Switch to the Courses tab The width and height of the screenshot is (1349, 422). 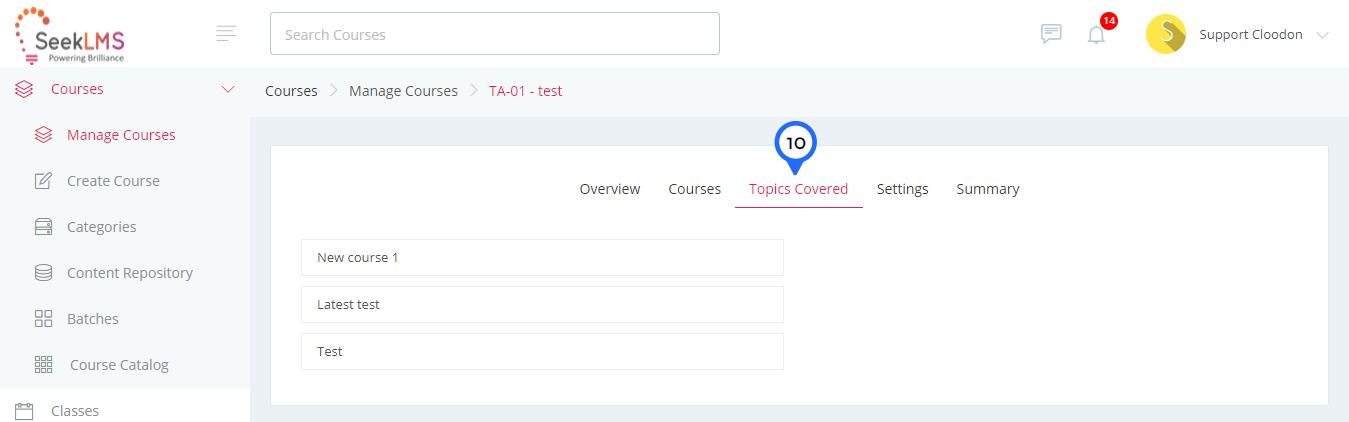click(x=695, y=189)
